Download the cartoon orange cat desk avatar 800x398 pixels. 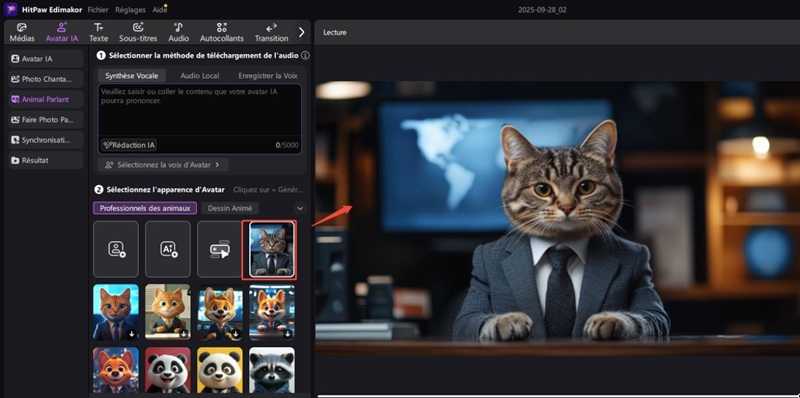[183, 334]
